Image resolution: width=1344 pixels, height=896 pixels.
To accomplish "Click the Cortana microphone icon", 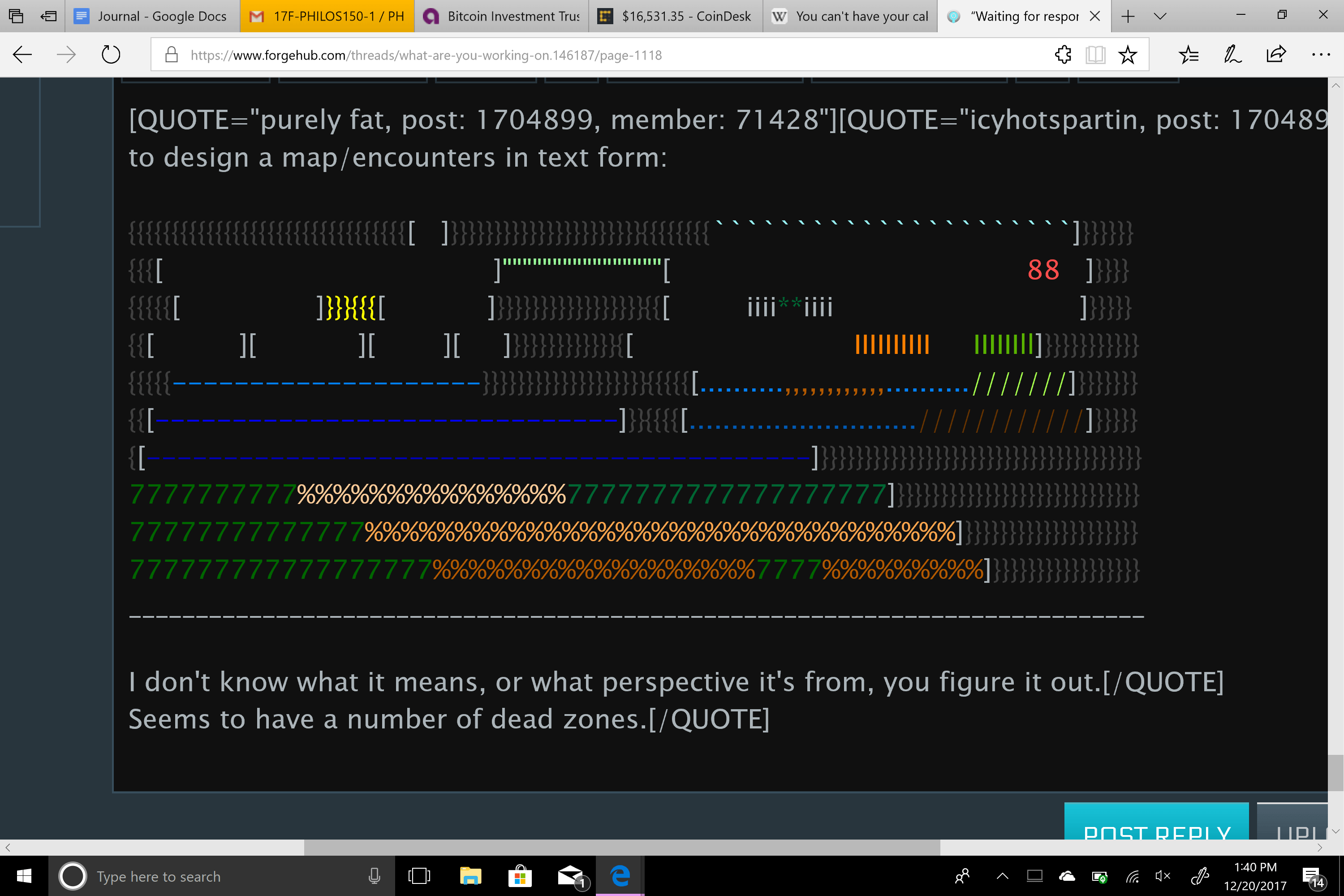I will pyautogui.click(x=374, y=875).
